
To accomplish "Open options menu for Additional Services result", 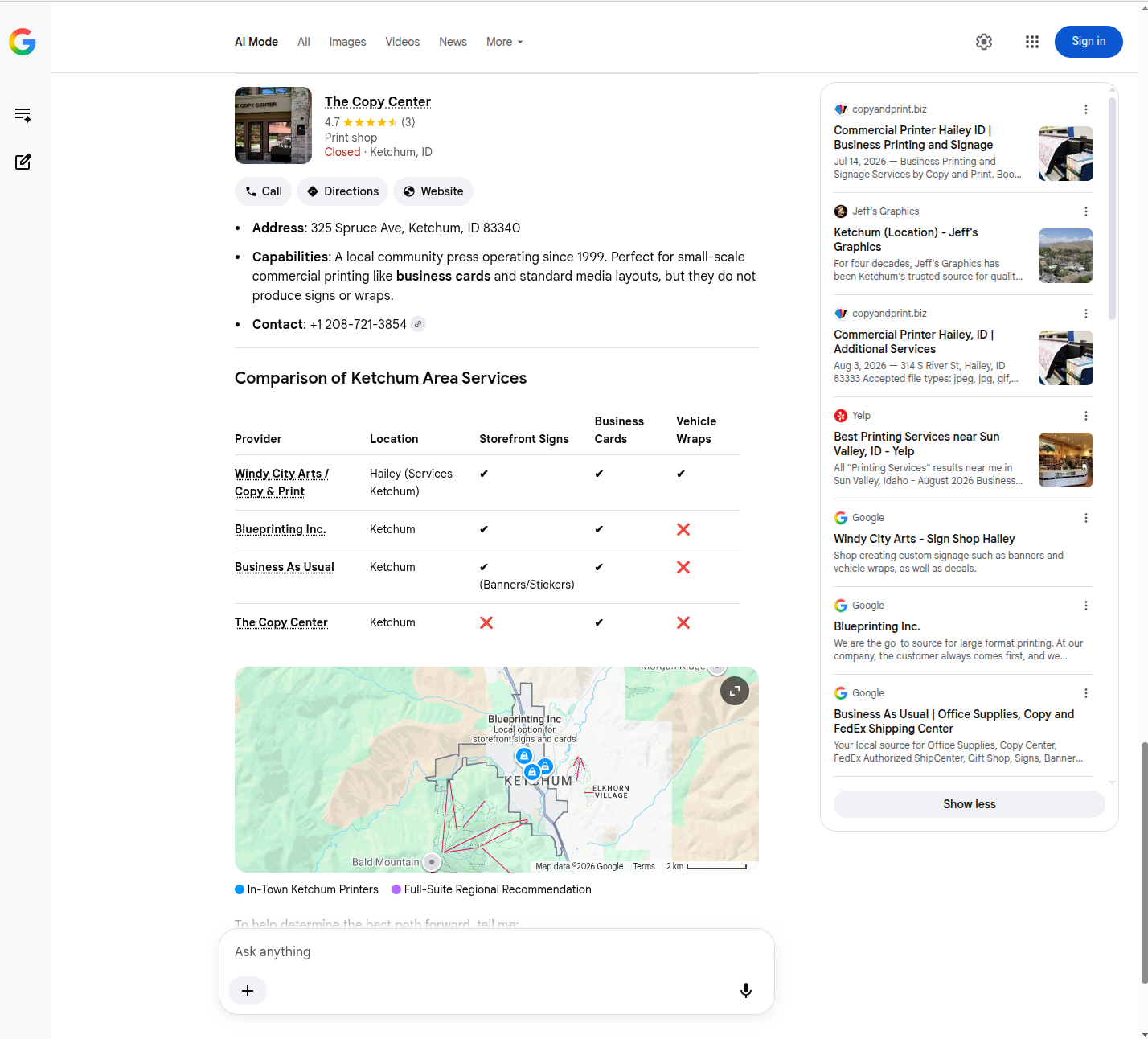I will coord(1086,314).
